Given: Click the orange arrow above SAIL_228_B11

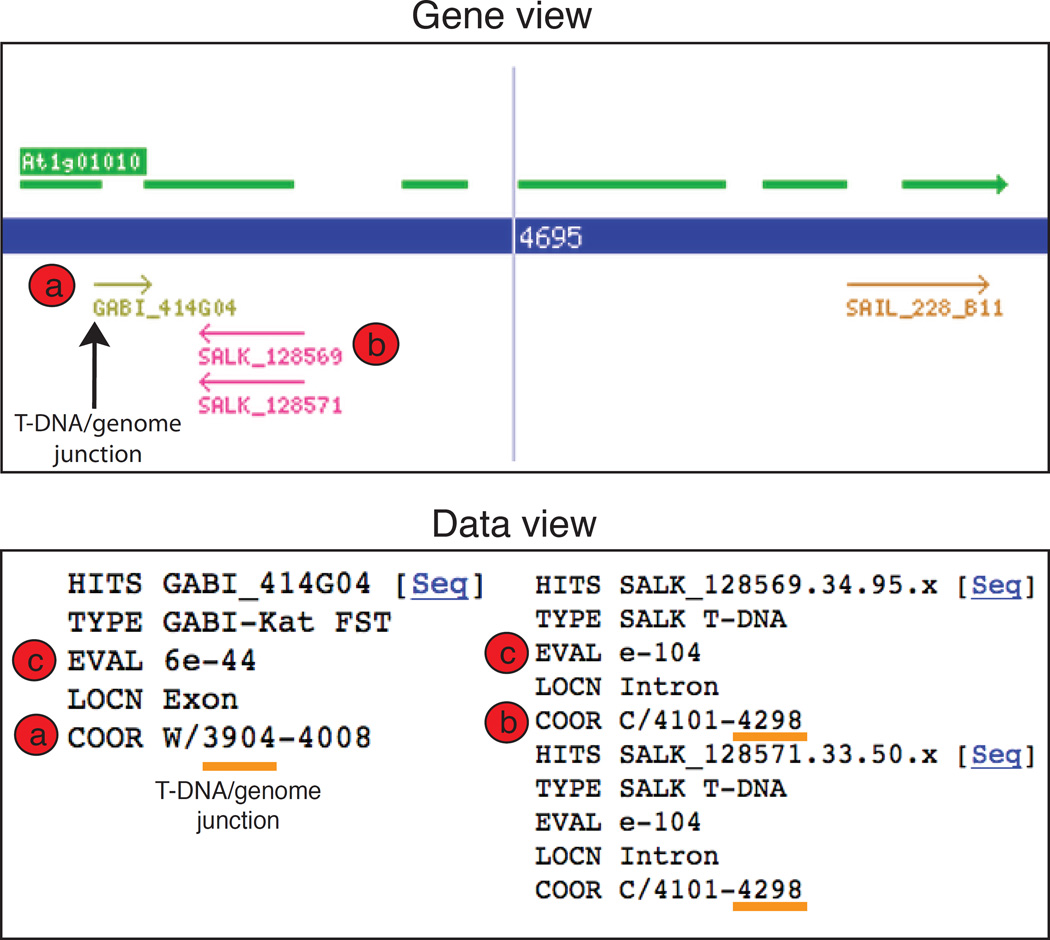Looking at the screenshot, I should click(918, 284).
